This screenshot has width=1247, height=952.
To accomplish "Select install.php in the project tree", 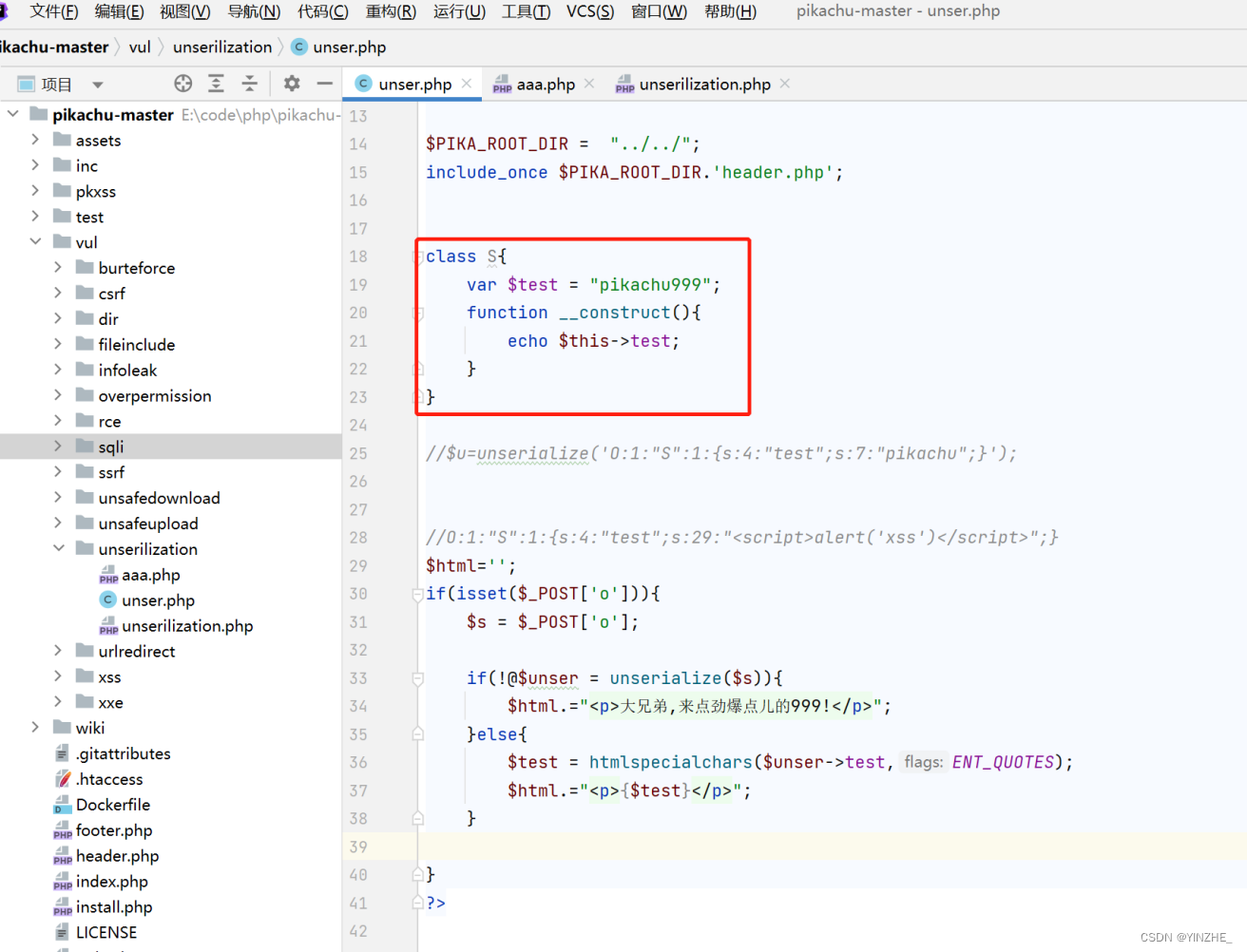I will (x=114, y=907).
